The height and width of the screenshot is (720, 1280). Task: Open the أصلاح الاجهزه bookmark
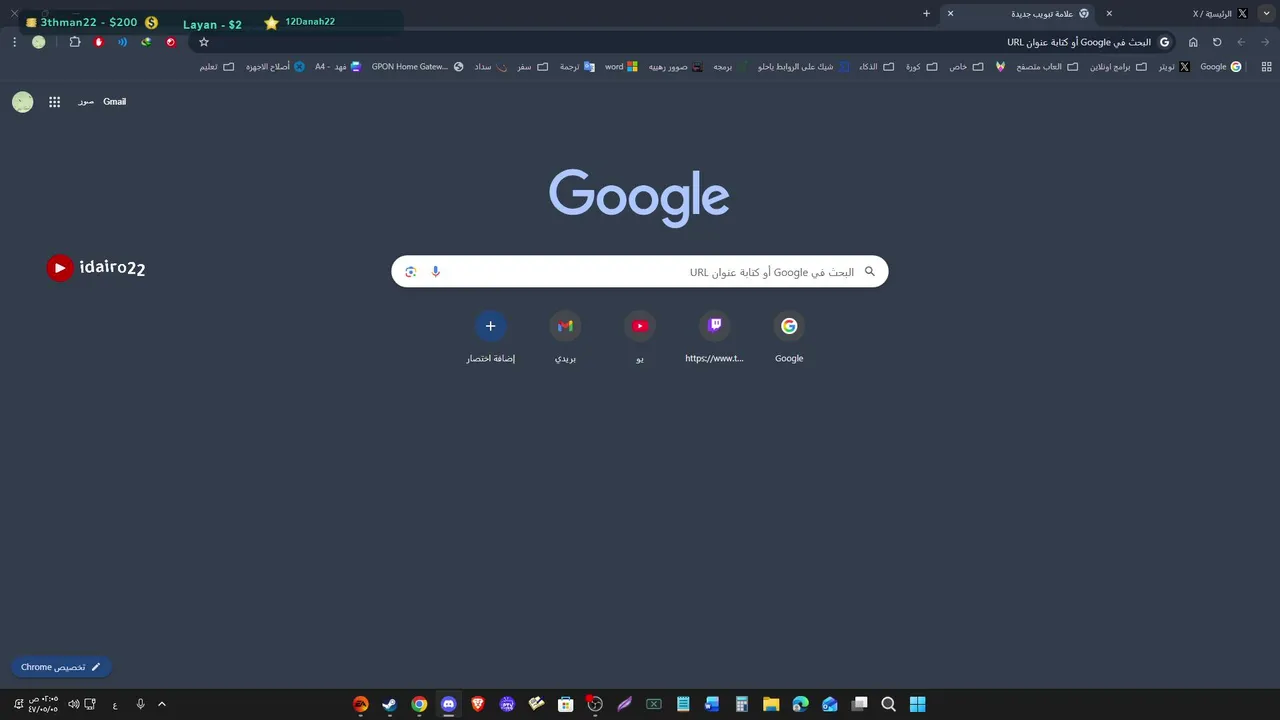click(276, 67)
